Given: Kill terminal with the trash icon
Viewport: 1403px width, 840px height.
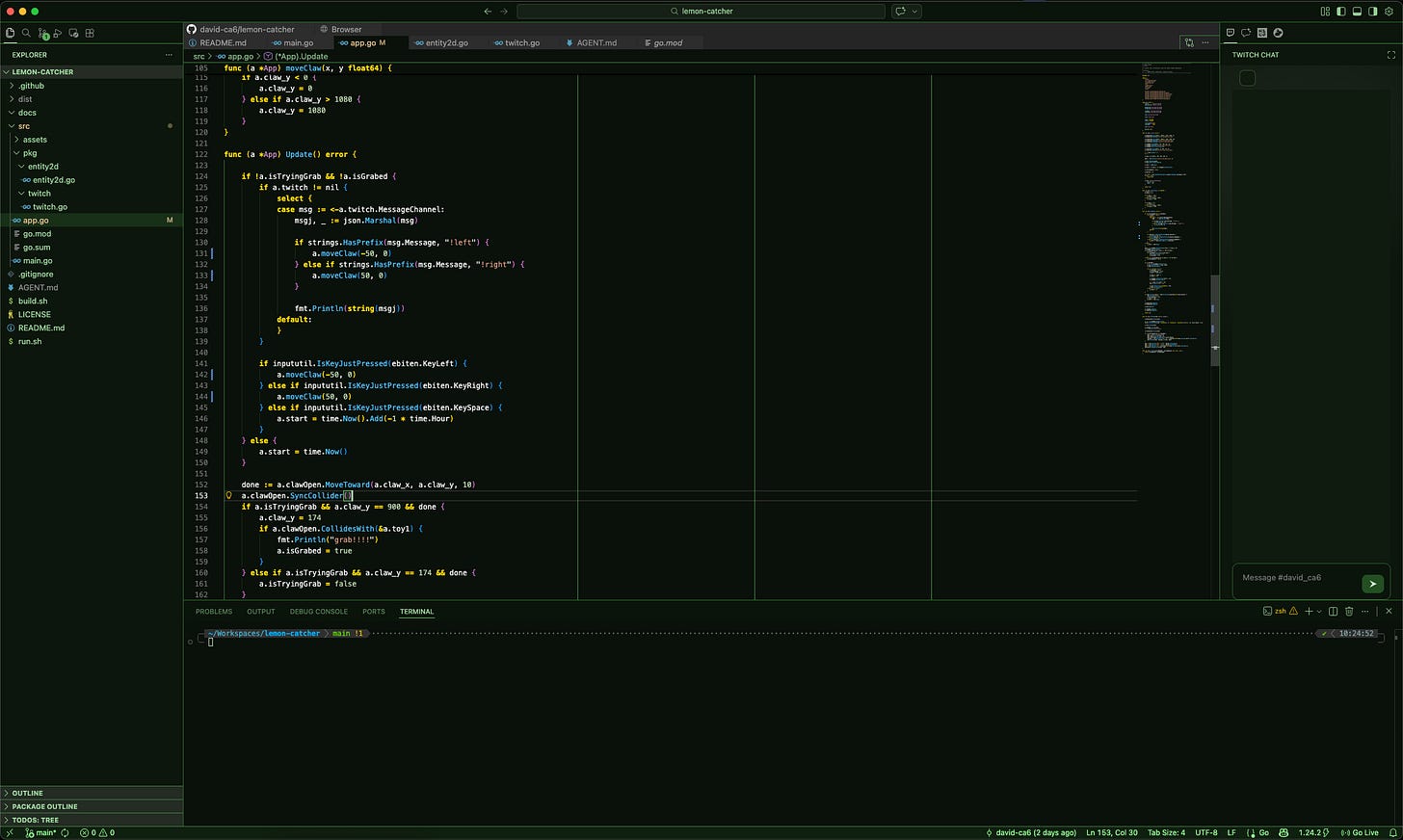Looking at the screenshot, I should [x=1349, y=611].
